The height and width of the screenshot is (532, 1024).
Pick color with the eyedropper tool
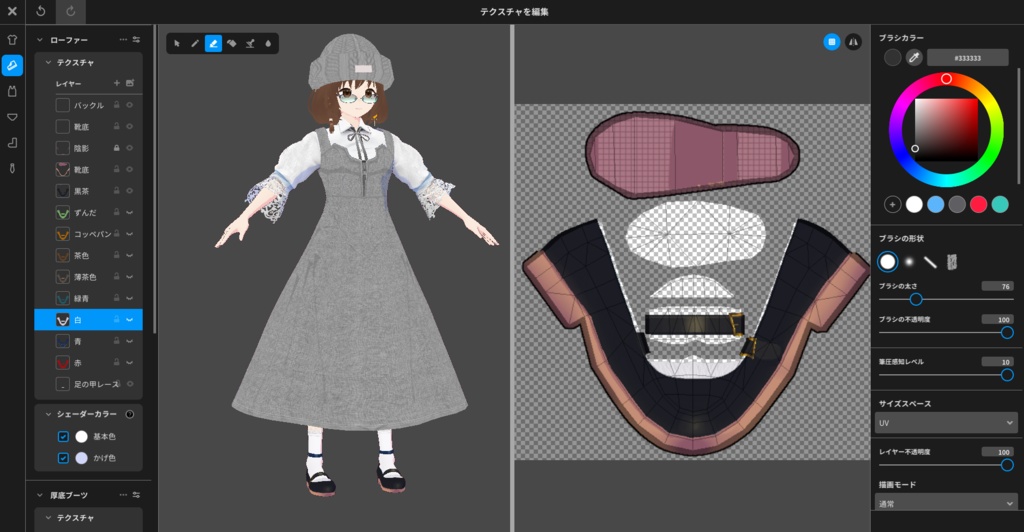(914, 57)
